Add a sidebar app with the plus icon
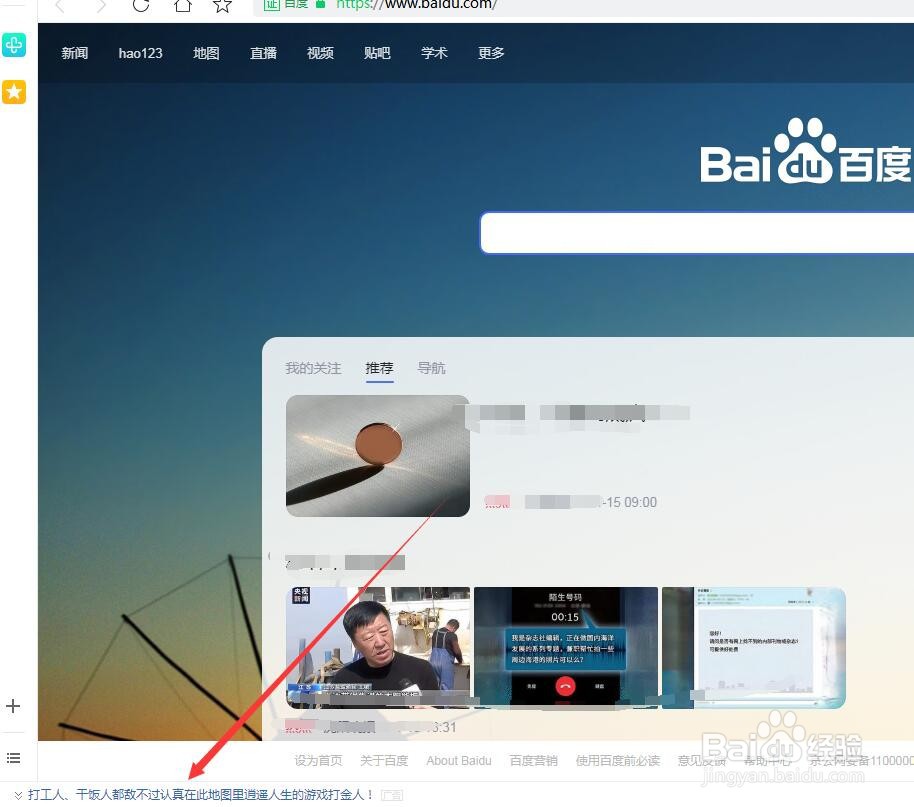914x807 pixels. pyautogui.click(x=13, y=706)
